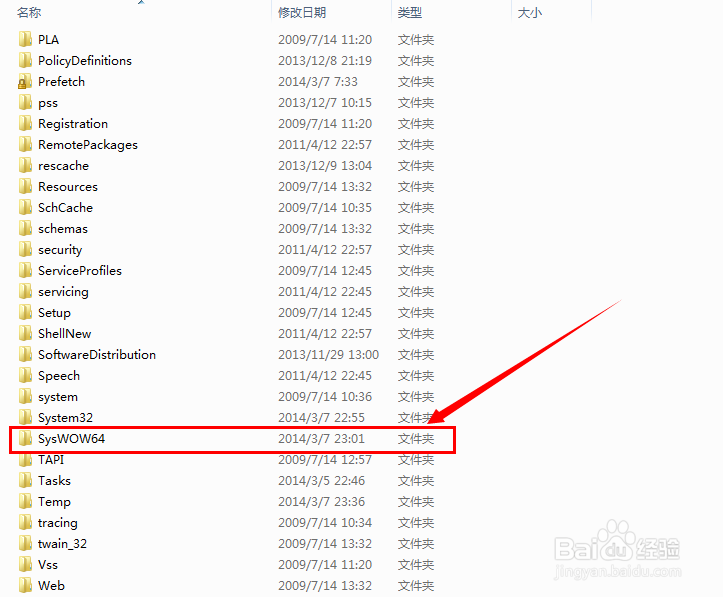Image resolution: width=723 pixels, height=597 pixels.
Task: Click date 2013/12/7 10:15 of pss
Action: coord(325,102)
